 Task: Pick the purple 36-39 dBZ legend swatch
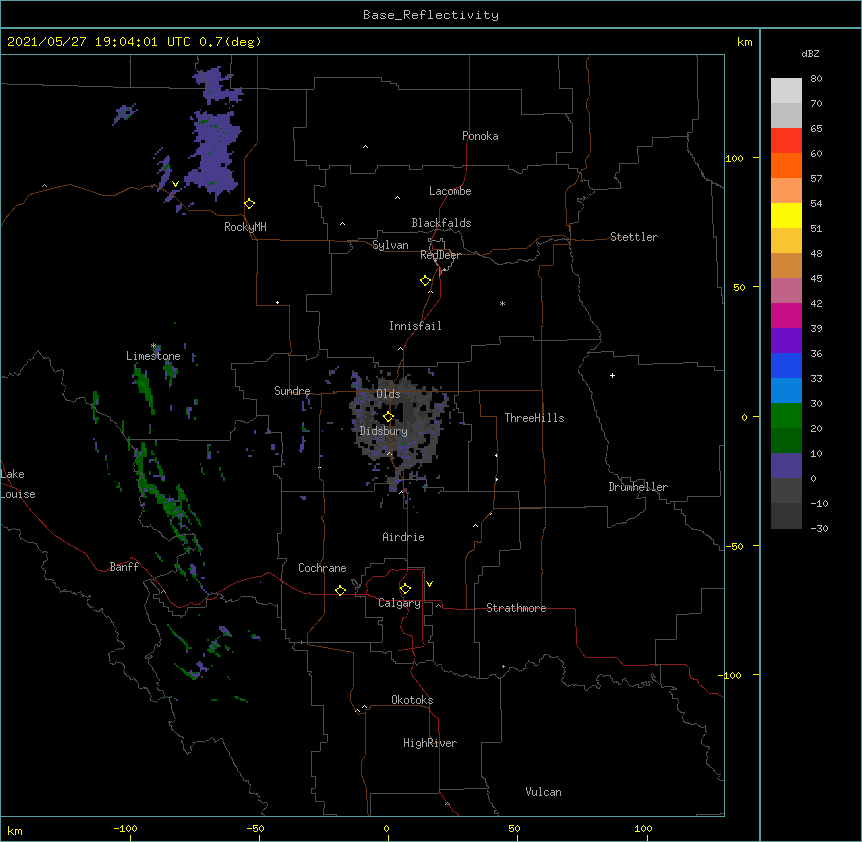pyautogui.click(x=786, y=341)
